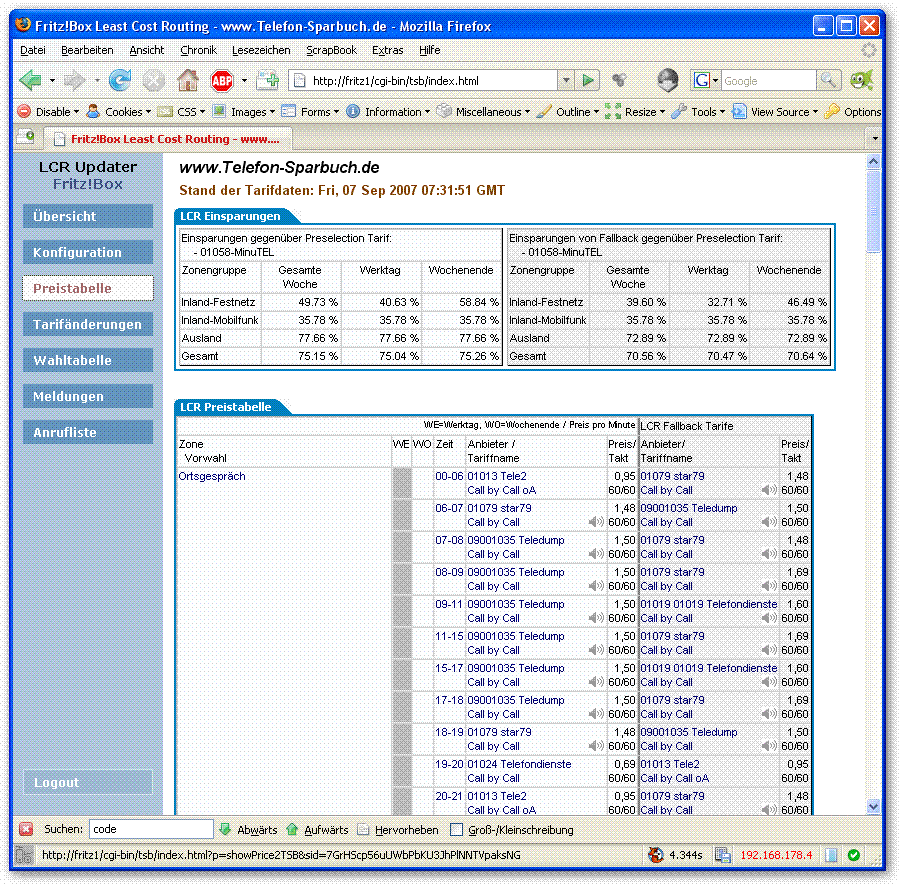Screen dimensions: 900x885
Task: Click the Aufwärts green up arrow
Action: click(x=292, y=829)
